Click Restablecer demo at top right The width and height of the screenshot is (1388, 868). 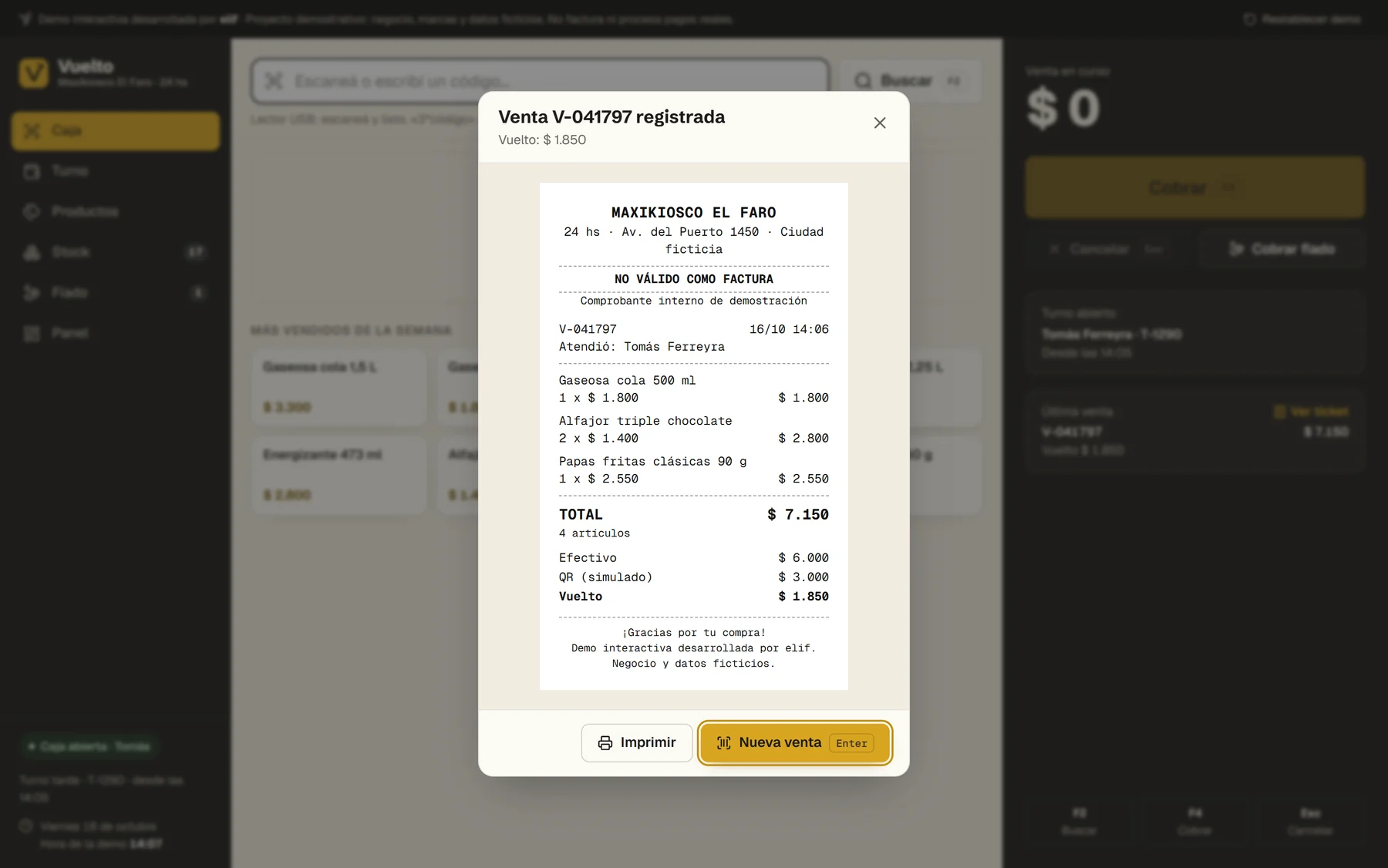pyautogui.click(x=1302, y=19)
